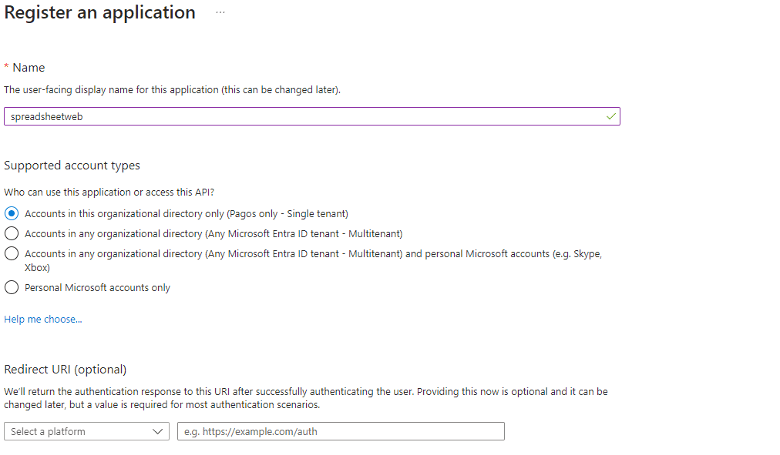Click into the spreadsheetweb name field

click(300, 117)
